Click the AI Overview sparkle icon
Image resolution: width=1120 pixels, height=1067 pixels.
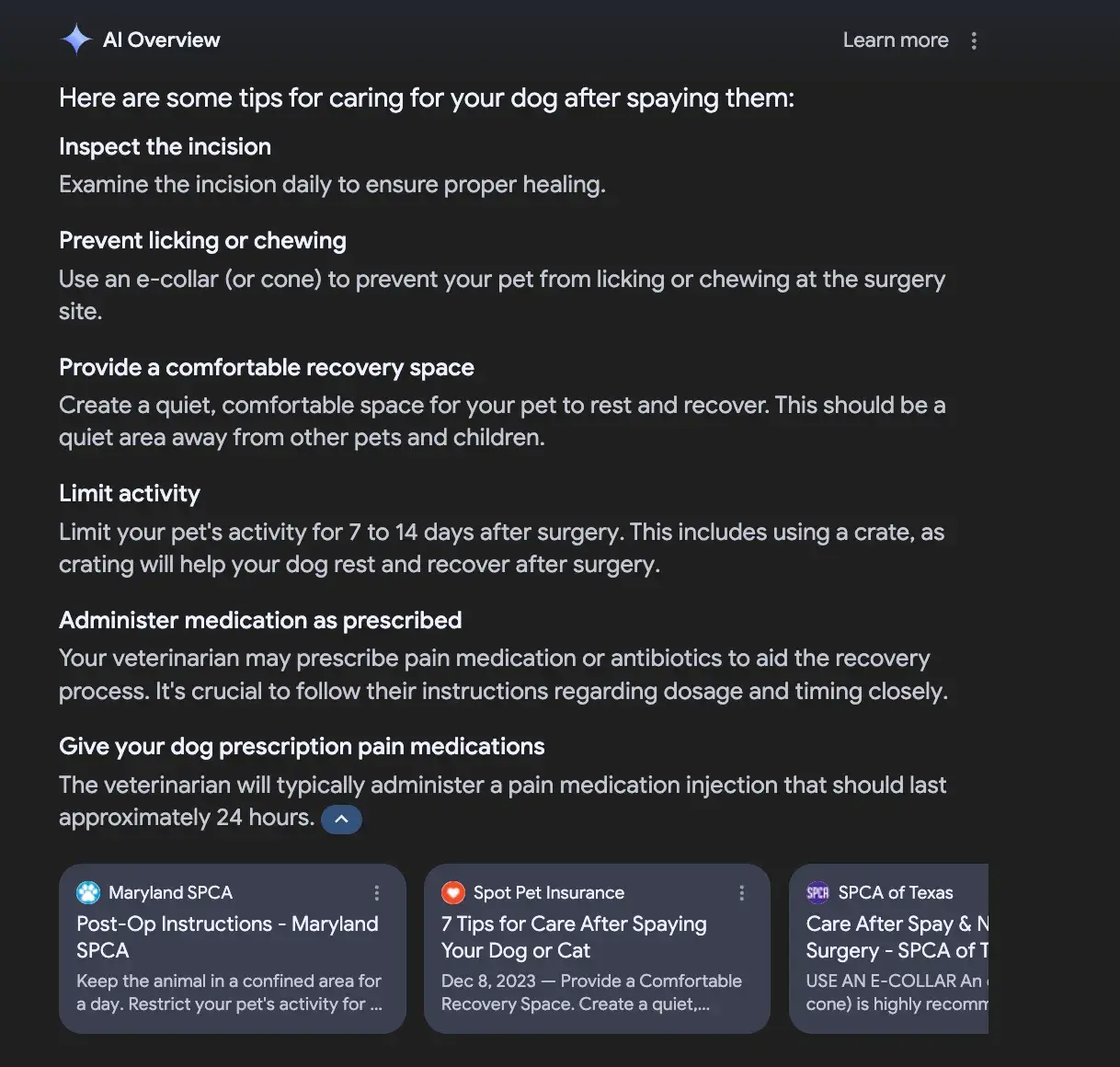[x=76, y=40]
